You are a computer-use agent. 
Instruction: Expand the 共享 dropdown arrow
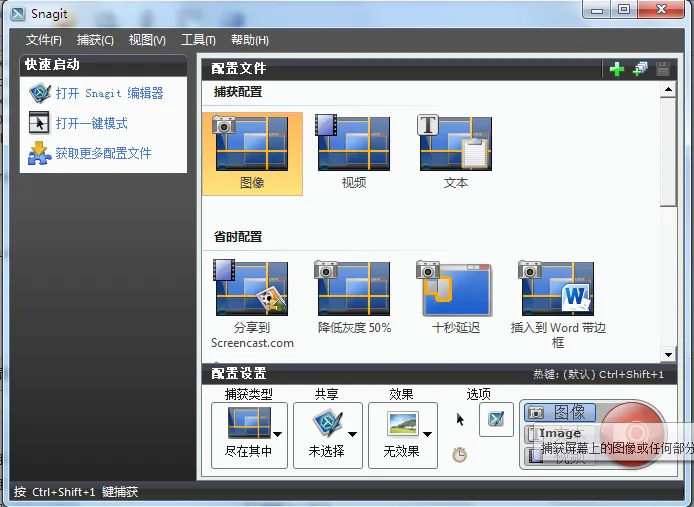click(352, 434)
